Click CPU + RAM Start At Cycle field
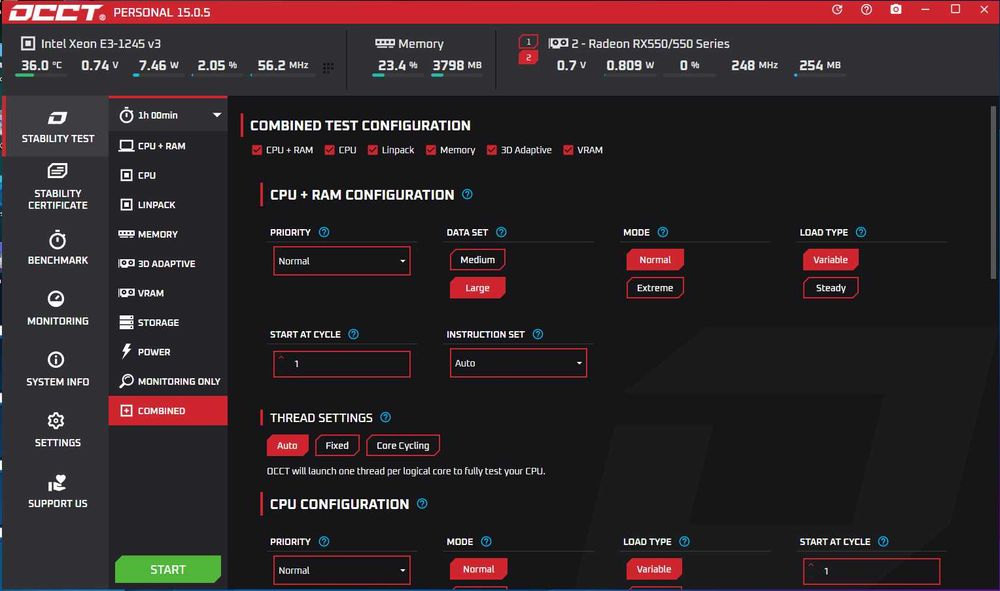1000x591 pixels. click(342, 363)
